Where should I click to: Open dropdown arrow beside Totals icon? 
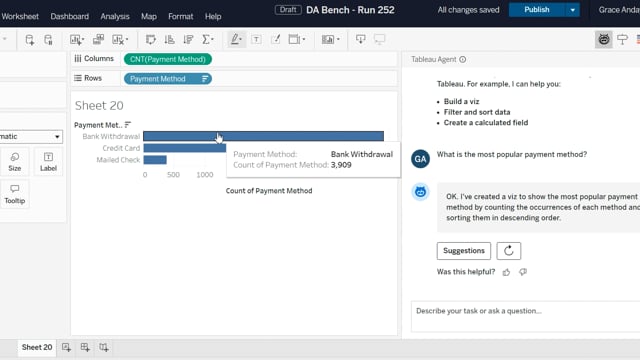[212, 40]
